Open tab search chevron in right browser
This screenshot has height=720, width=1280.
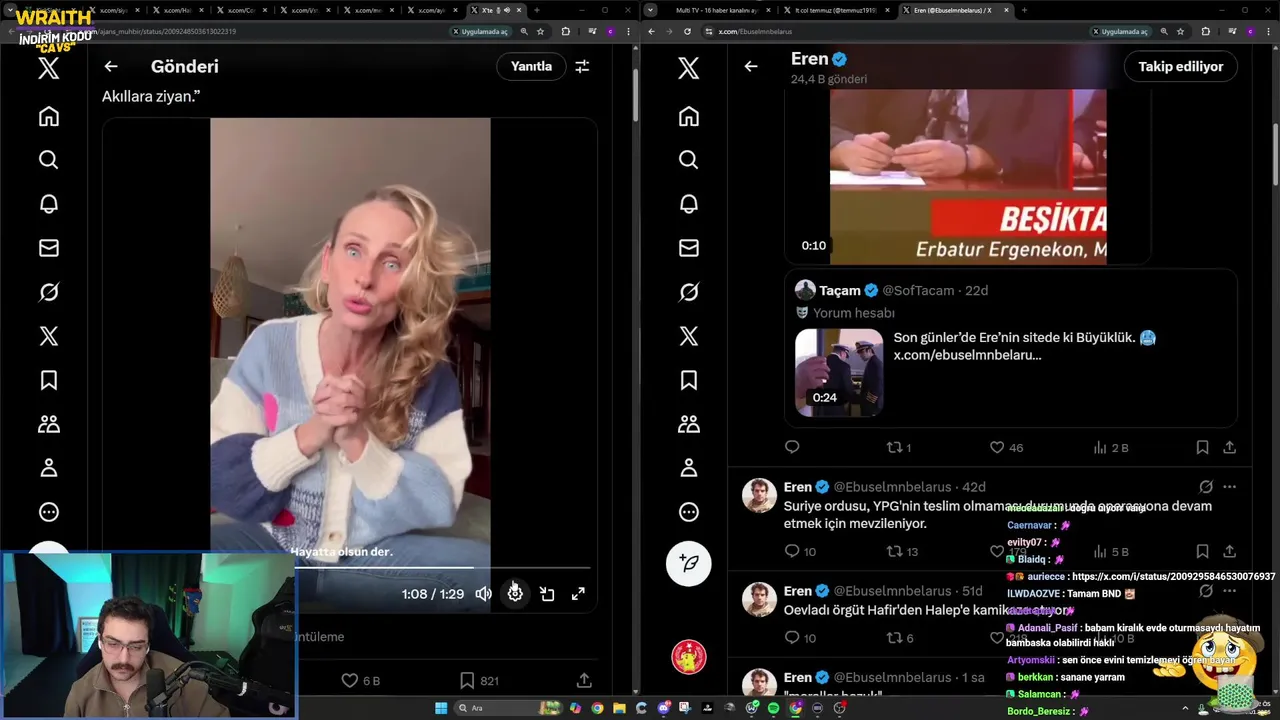coord(651,10)
